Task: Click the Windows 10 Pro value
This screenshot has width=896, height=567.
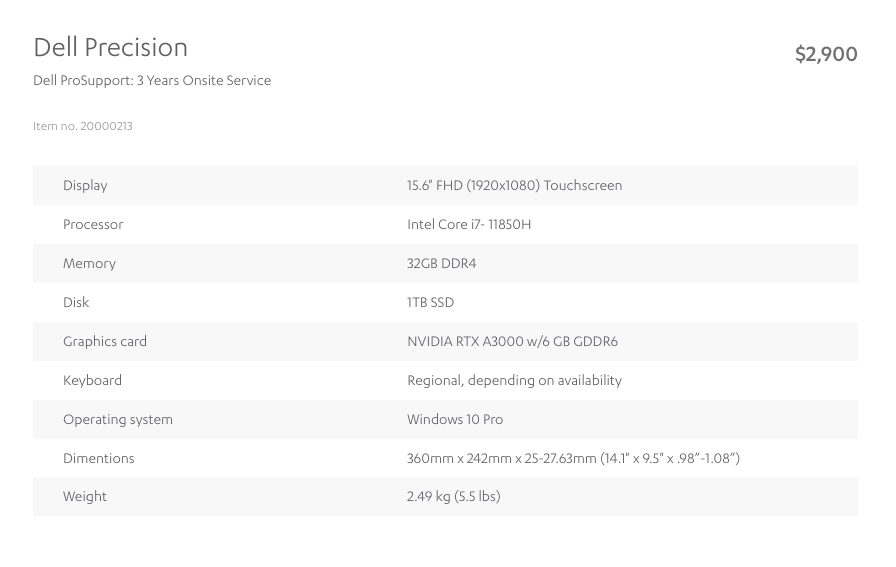Action: [x=455, y=419]
